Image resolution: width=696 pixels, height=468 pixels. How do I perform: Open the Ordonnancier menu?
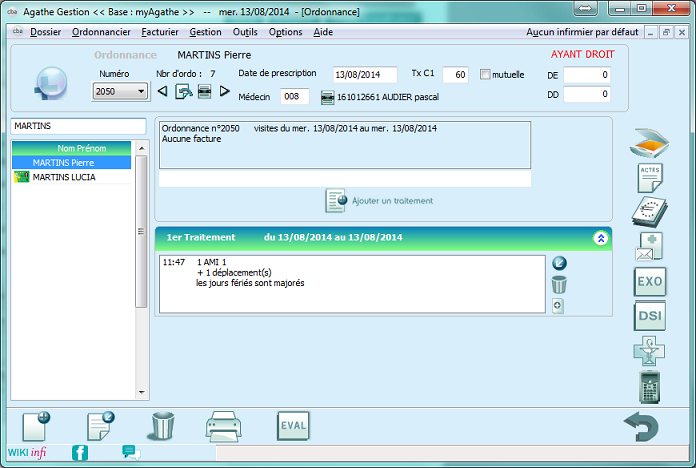[x=101, y=32]
